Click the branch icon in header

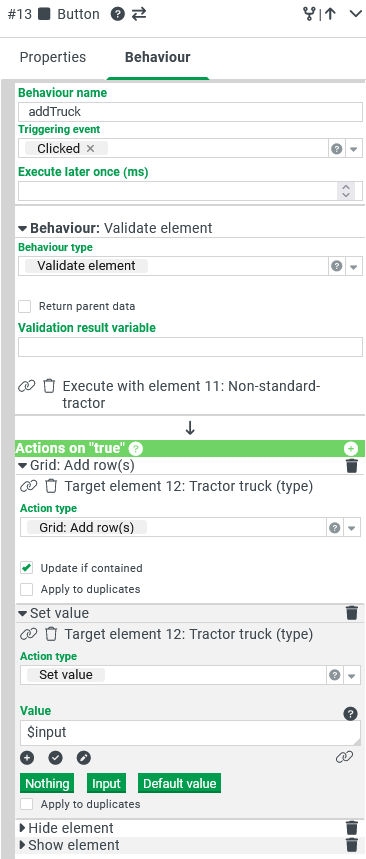click(310, 14)
